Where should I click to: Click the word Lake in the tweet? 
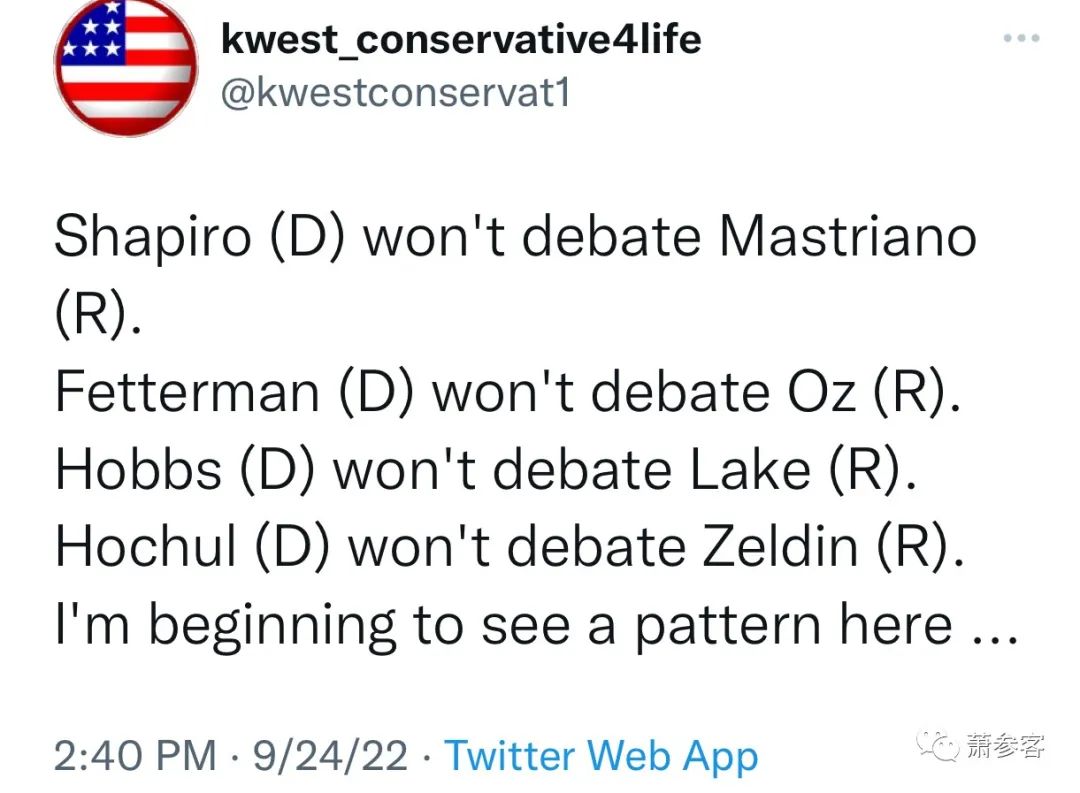coord(750,469)
